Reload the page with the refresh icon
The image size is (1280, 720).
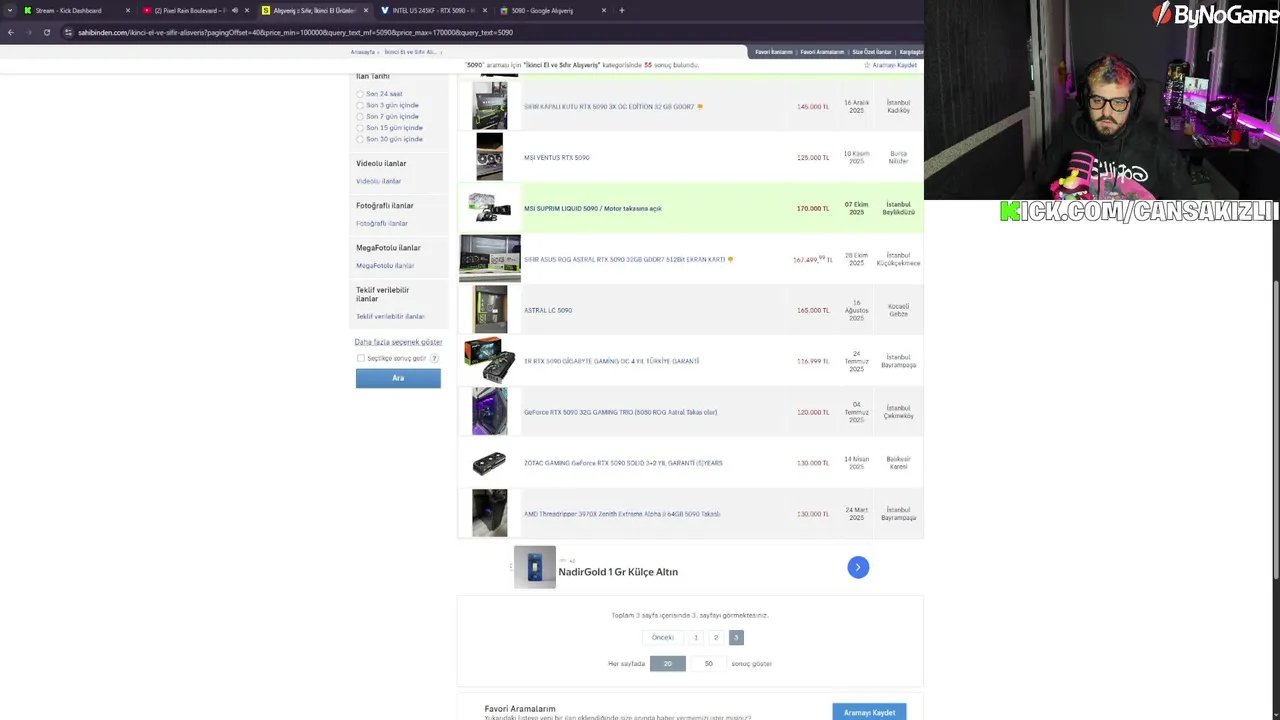[x=46, y=32]
